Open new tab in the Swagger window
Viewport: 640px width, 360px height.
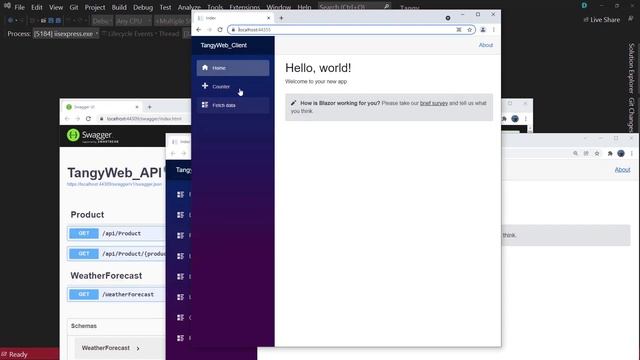(x=149, y=107)
